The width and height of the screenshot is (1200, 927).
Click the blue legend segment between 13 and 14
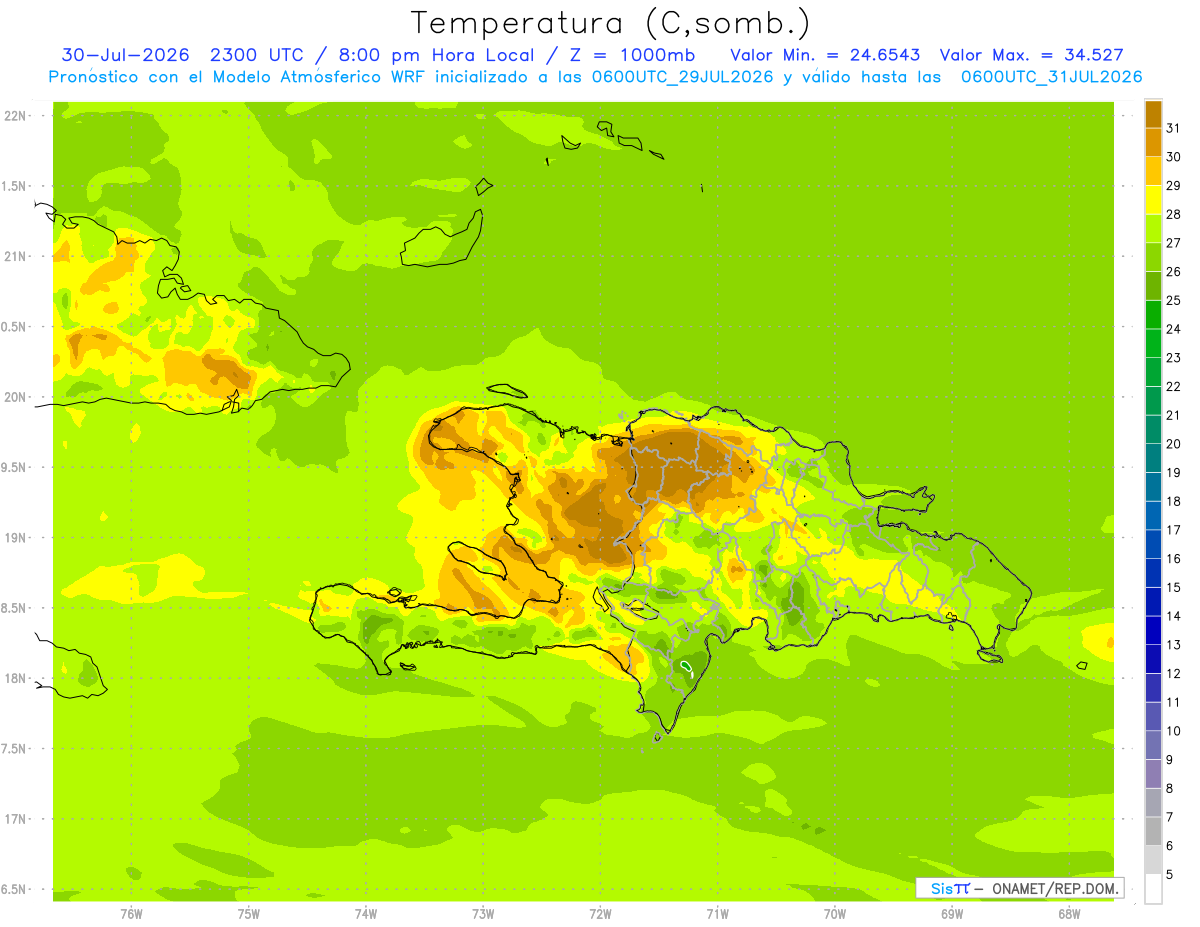(1153, 631)
